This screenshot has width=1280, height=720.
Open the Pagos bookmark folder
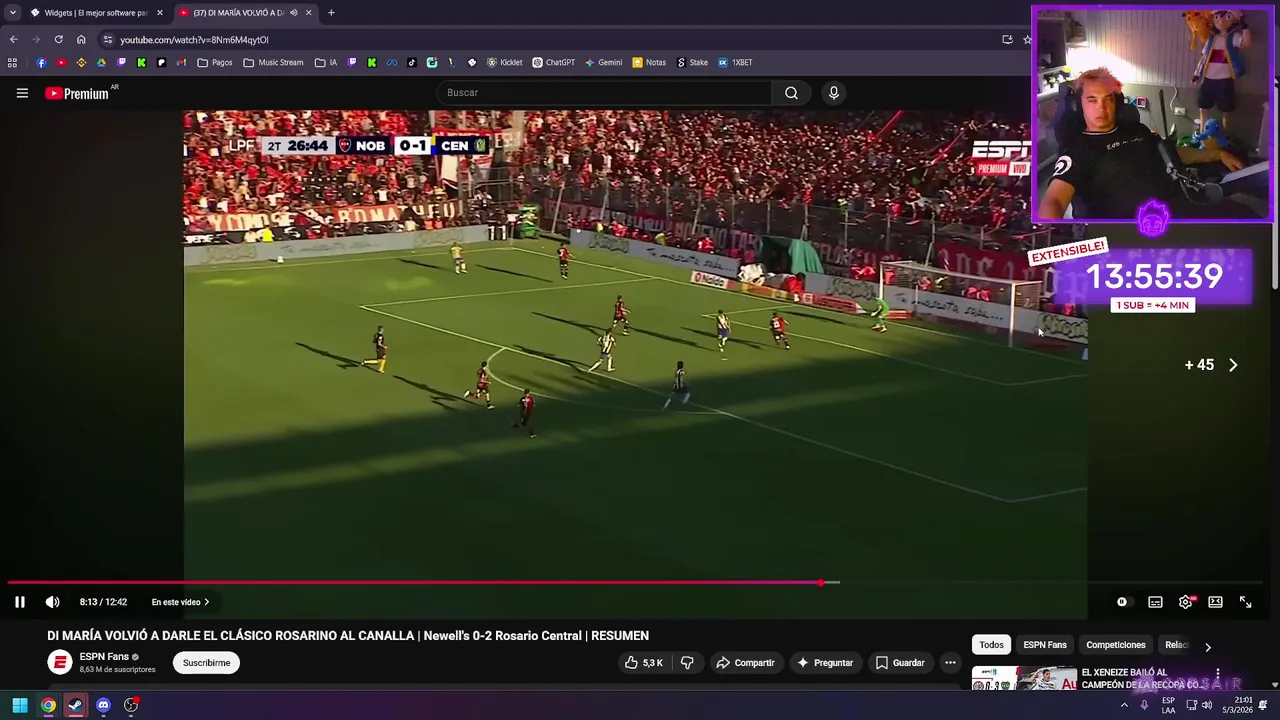click(x=215, y=62)
